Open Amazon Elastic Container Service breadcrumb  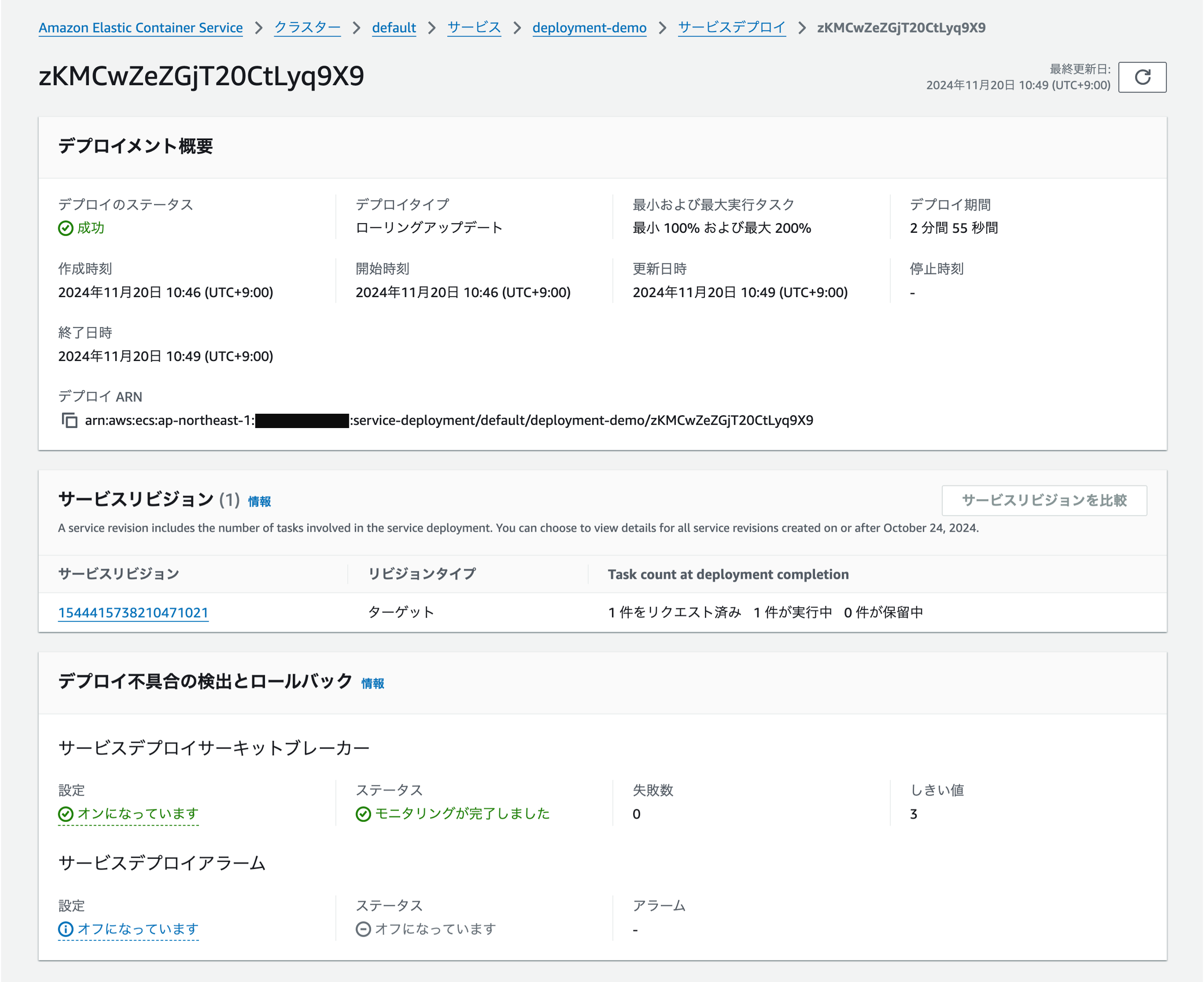tap(140, 28)
